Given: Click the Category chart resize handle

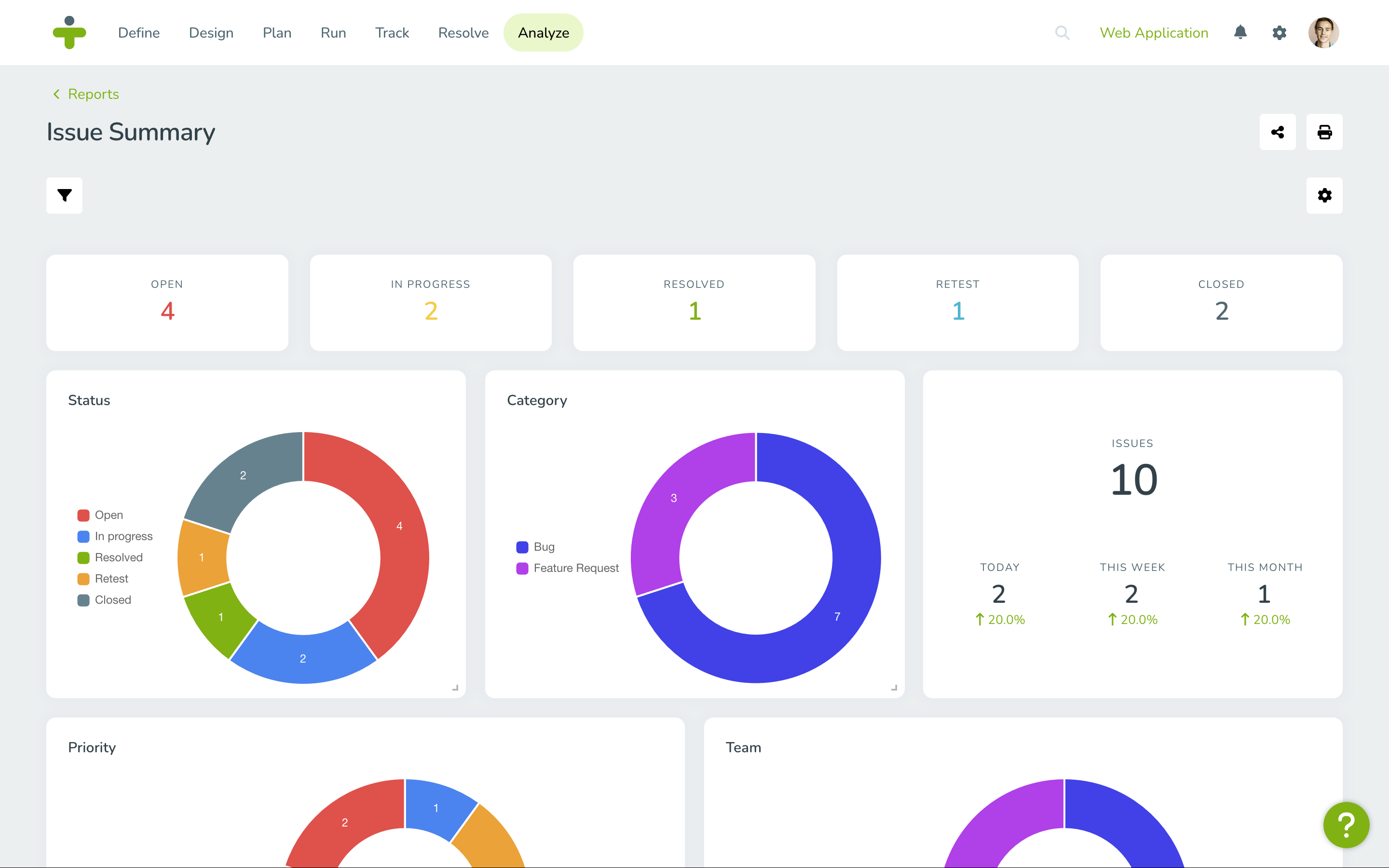Looking at the screenshot, I should [894, 687].
